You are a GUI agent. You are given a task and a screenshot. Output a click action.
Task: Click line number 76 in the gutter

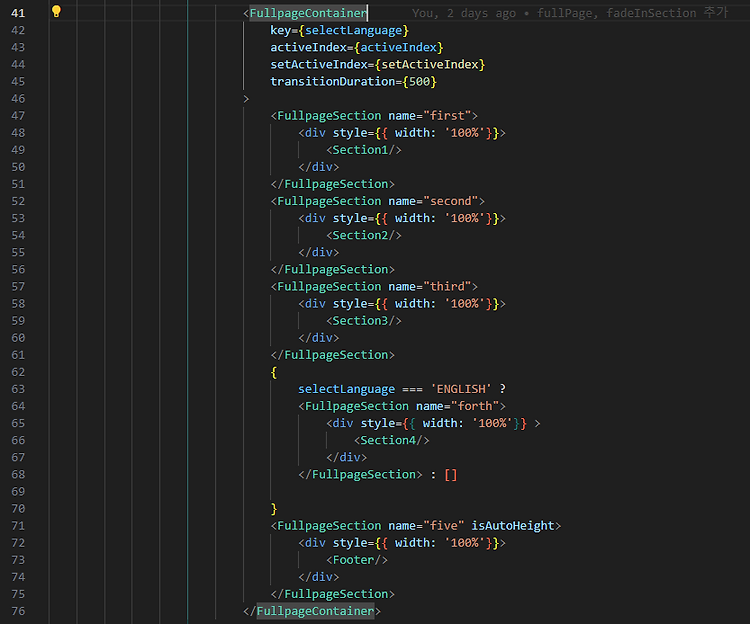tap(18, 611)
